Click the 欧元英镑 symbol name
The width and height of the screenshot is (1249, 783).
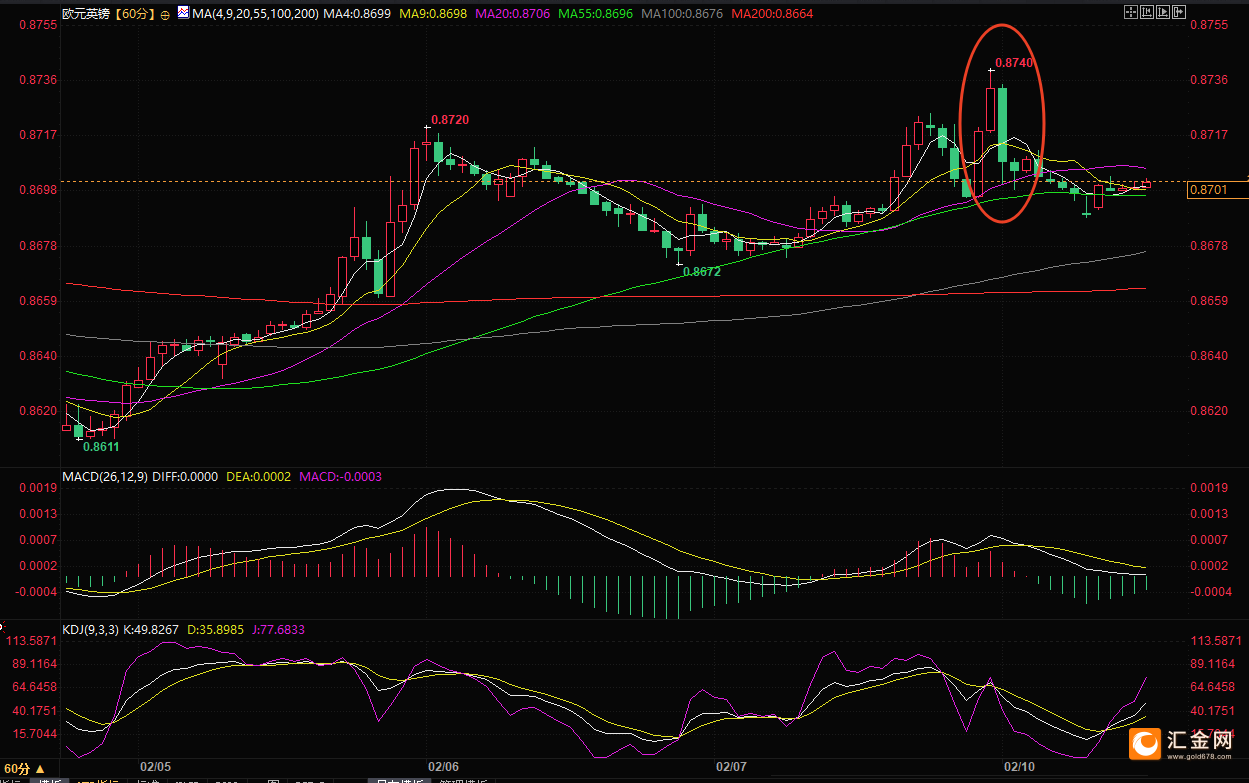[85, 14]
